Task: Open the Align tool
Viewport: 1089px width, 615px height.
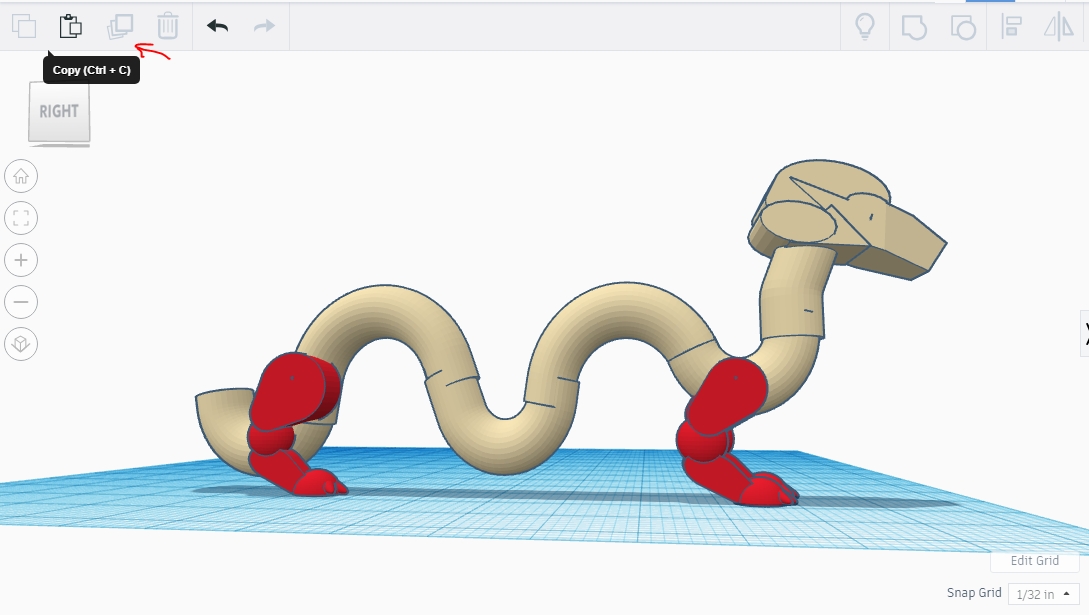Action: 1011,26
